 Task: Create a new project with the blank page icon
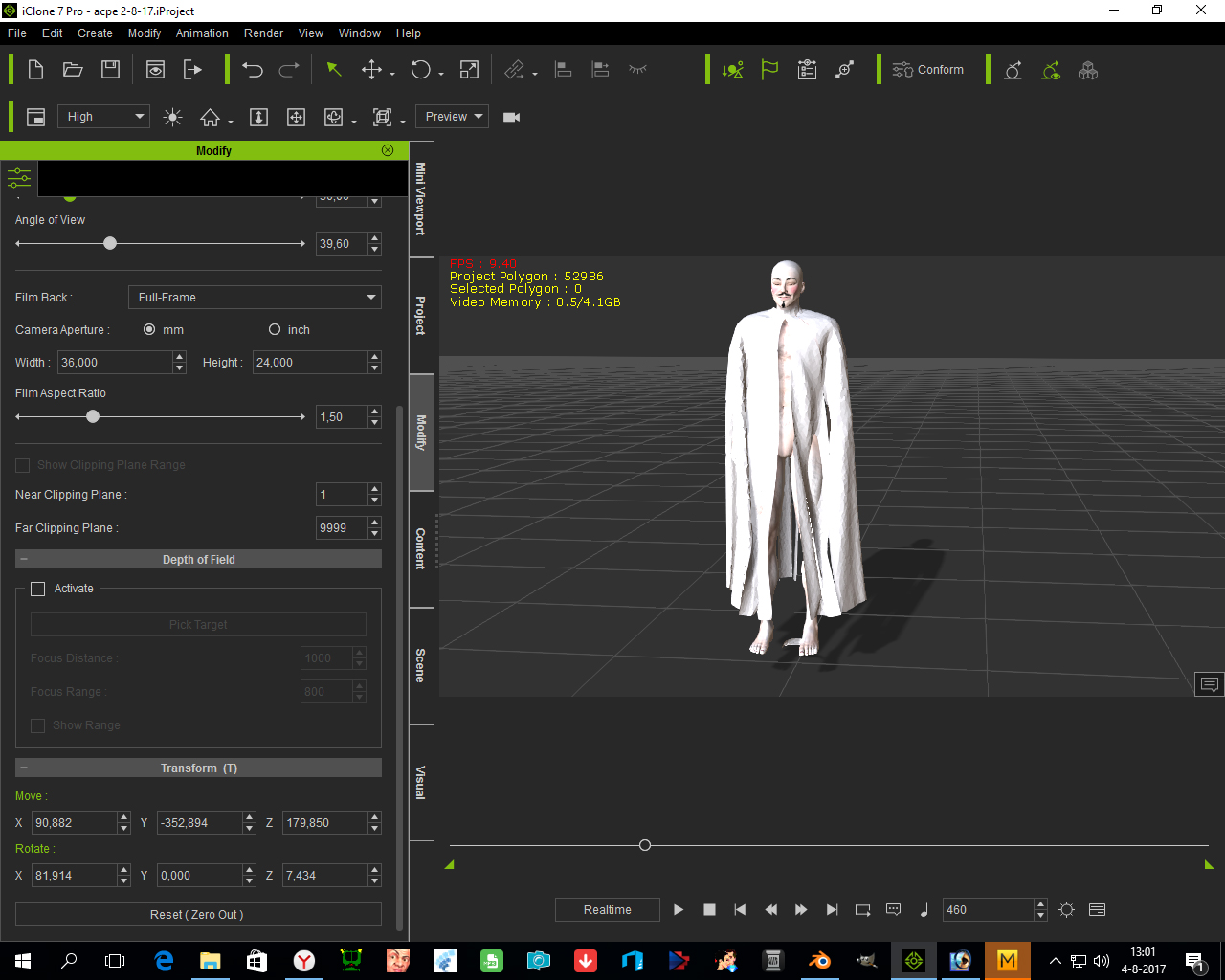(x=35, y=70)
